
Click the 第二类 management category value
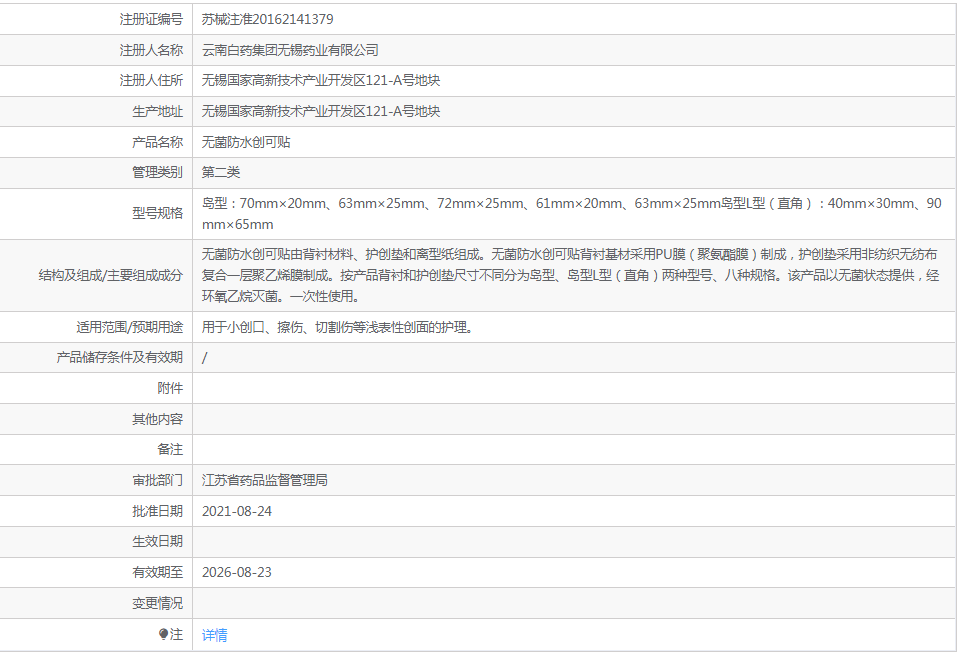coord(221,172)
